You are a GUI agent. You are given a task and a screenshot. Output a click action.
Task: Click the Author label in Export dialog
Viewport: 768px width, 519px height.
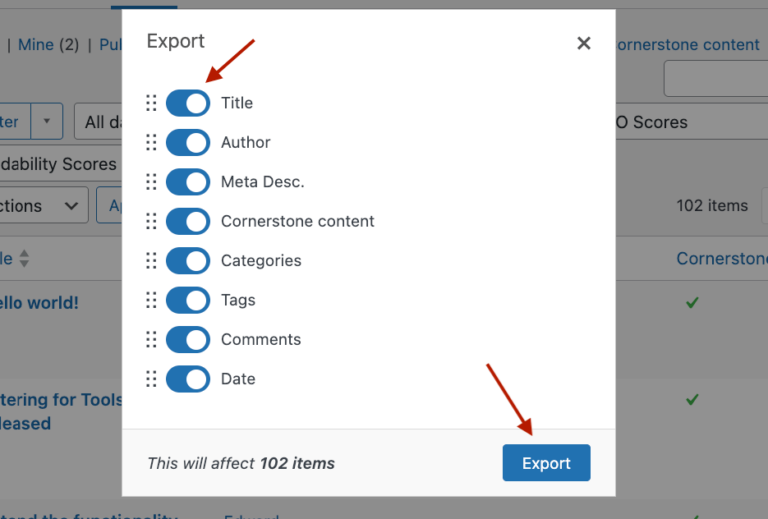[x=245, y=142]
